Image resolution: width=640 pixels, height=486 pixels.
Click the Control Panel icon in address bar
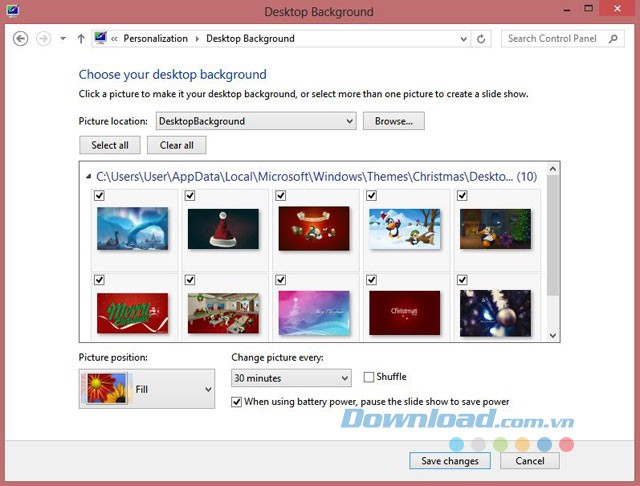tap(100, 39)
